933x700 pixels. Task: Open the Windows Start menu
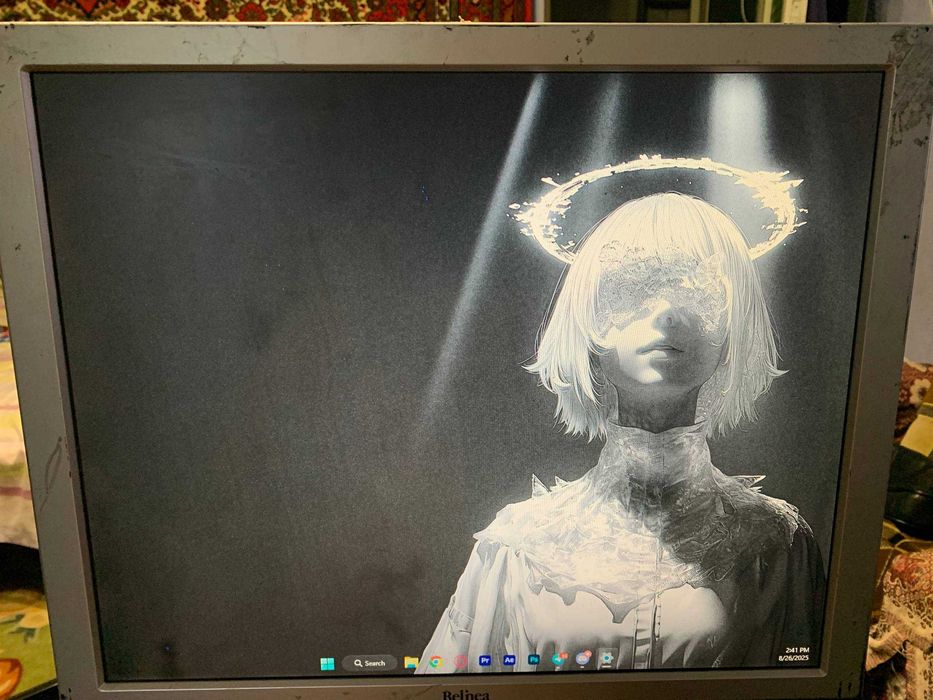[327, 664]
